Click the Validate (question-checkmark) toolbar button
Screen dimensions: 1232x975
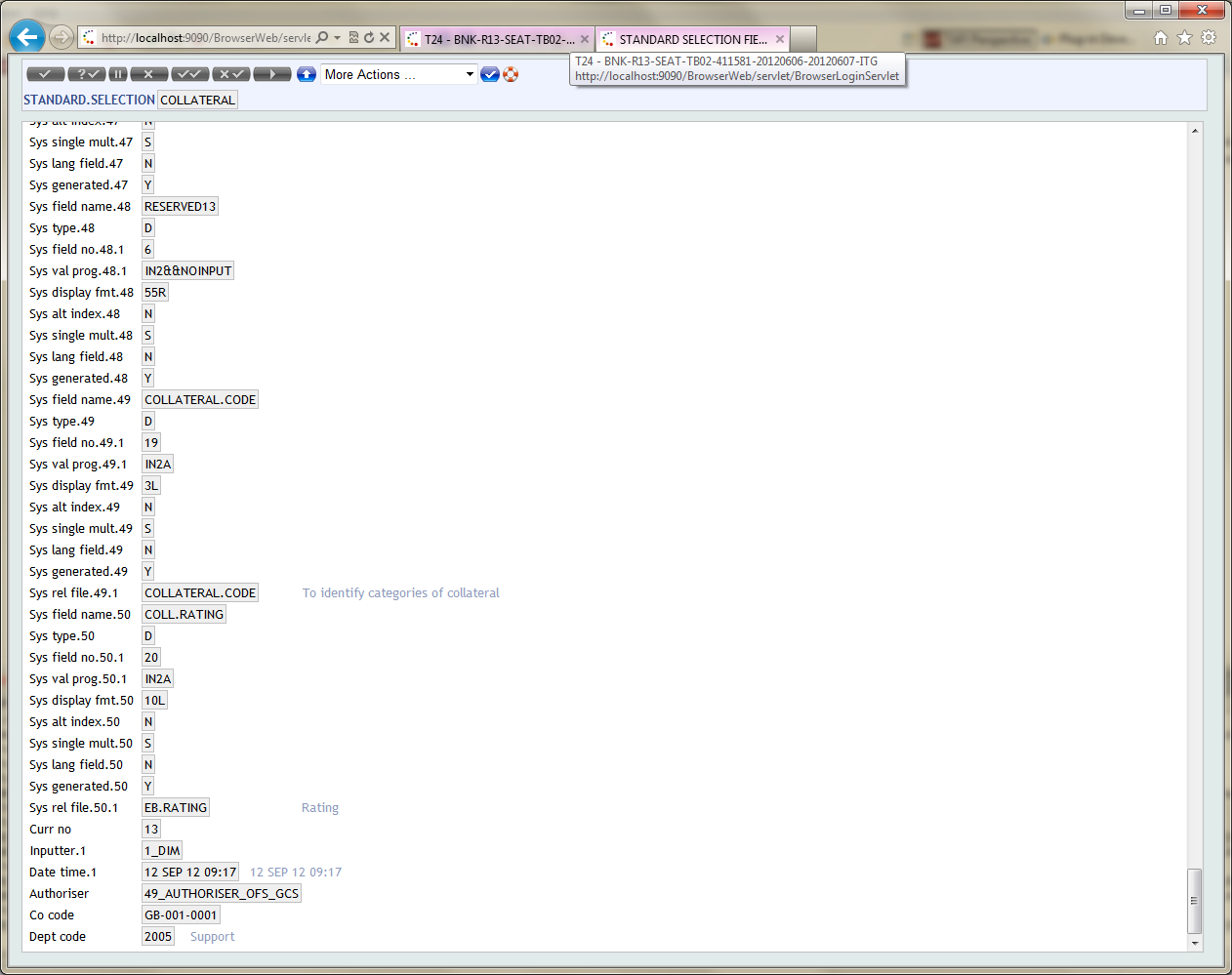coord(87,74)
